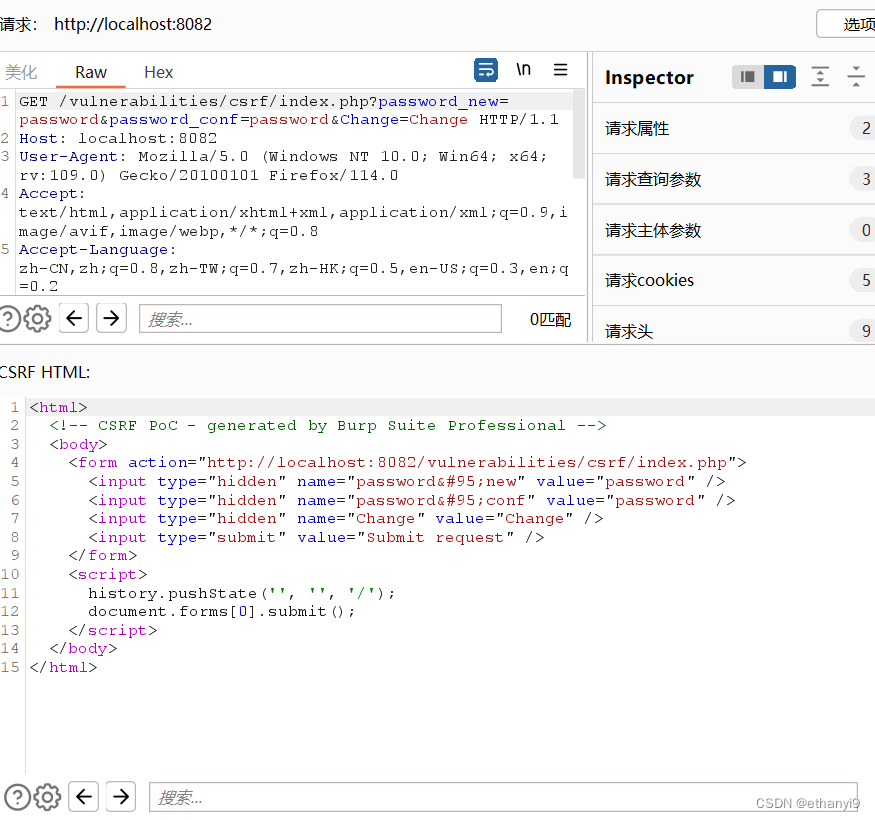Open request editor hamburger menu
The width and height of the screenshot is (875, 820).
[560, 70]
